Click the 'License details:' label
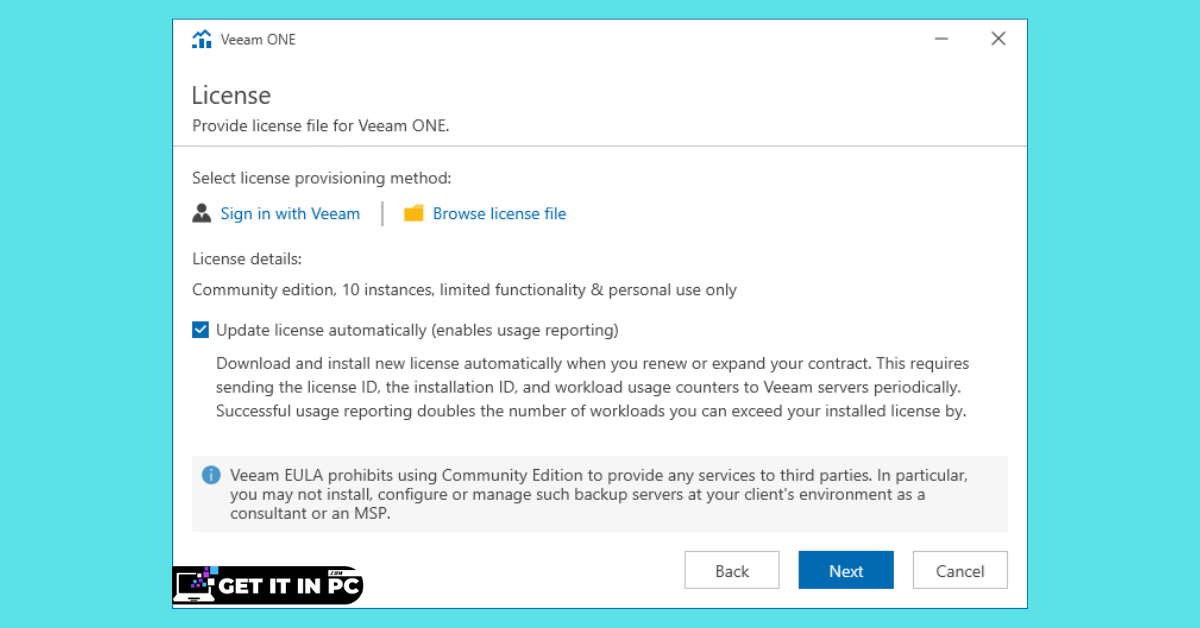1200x628 pixels. [x=247, y=259]
